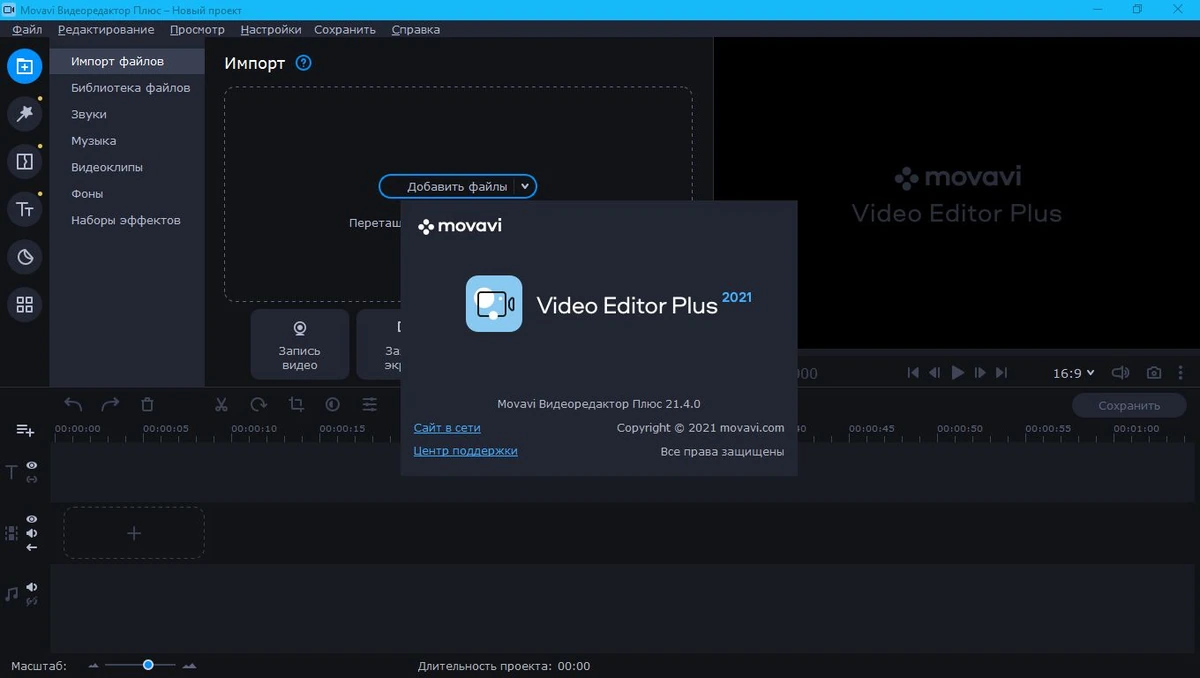Open the Сохранить menu in menu bar
Viewport: 1200px width, 678px height.
[345, 29]
